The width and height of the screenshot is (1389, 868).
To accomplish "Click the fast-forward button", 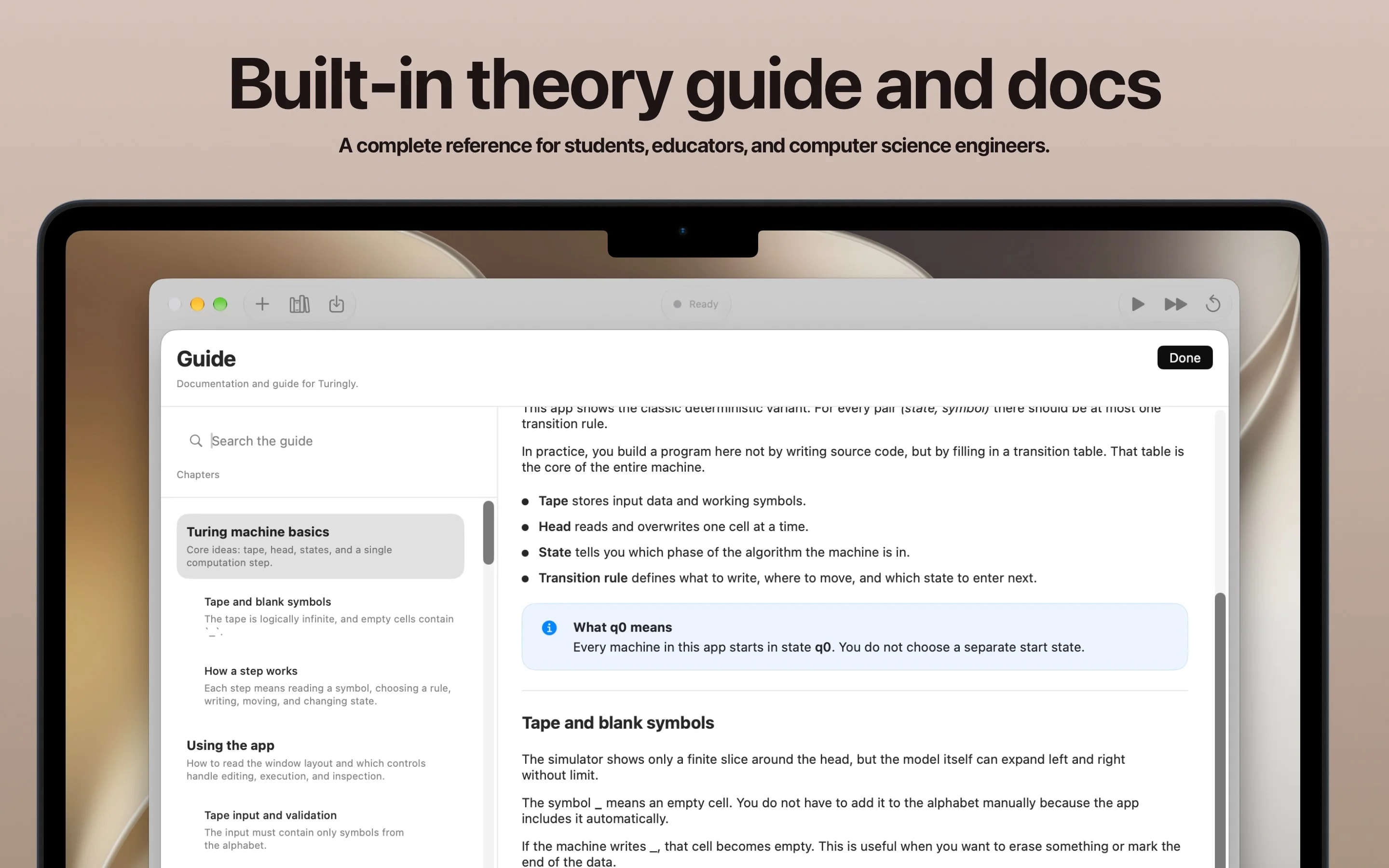I will 1175,304.
